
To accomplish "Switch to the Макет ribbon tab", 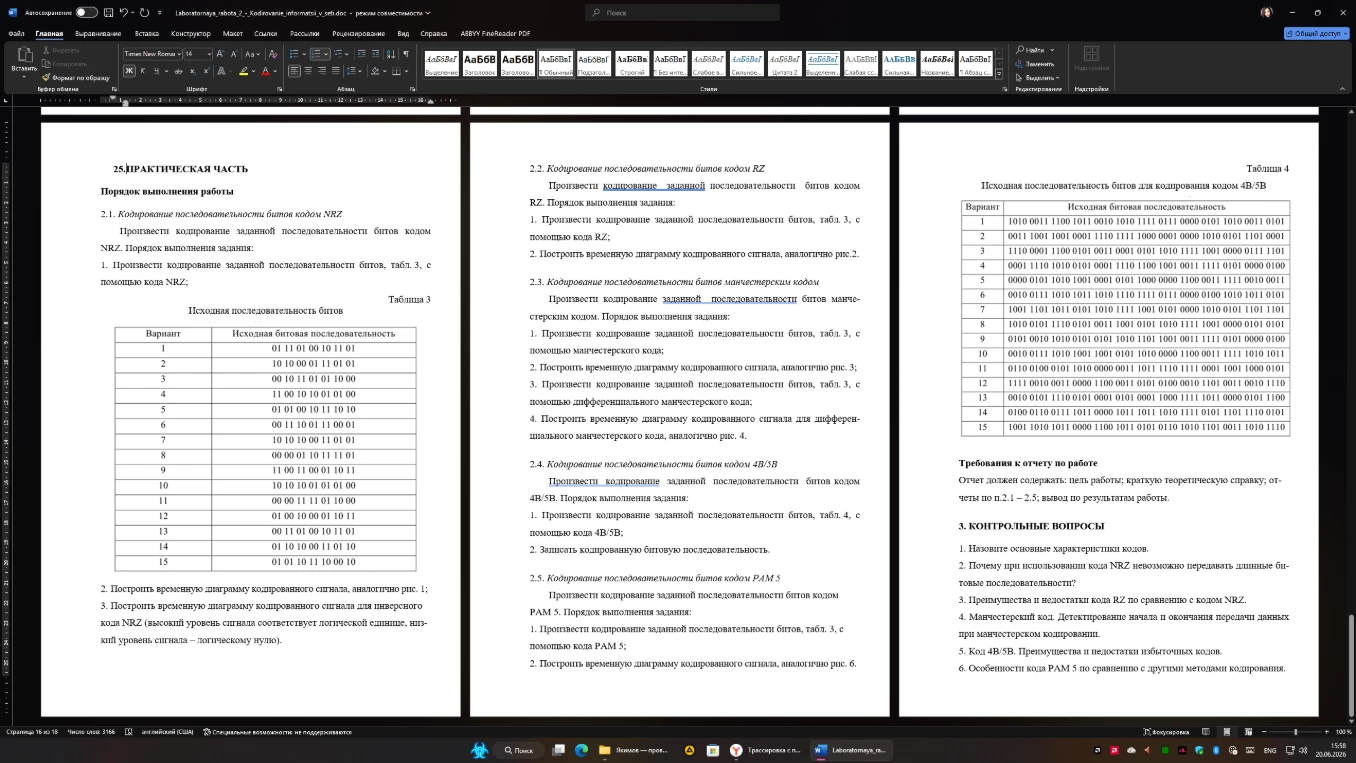I will tap(233, 33).
